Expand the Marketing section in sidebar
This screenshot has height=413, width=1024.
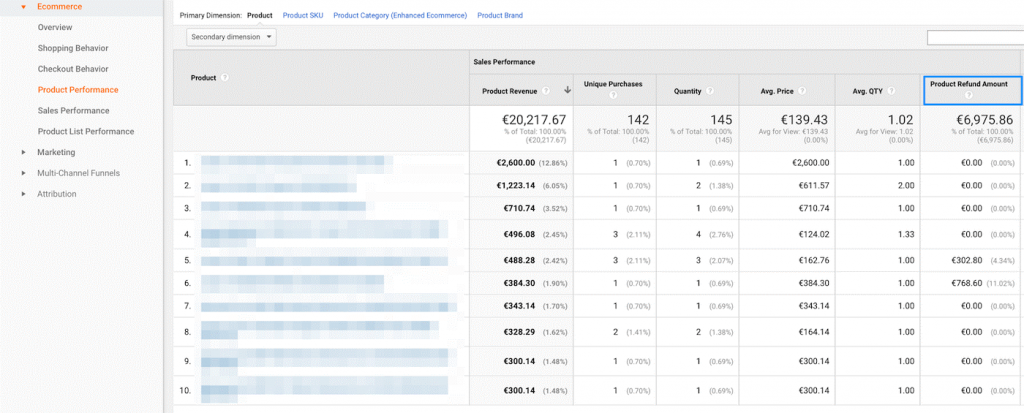(23, 152)
